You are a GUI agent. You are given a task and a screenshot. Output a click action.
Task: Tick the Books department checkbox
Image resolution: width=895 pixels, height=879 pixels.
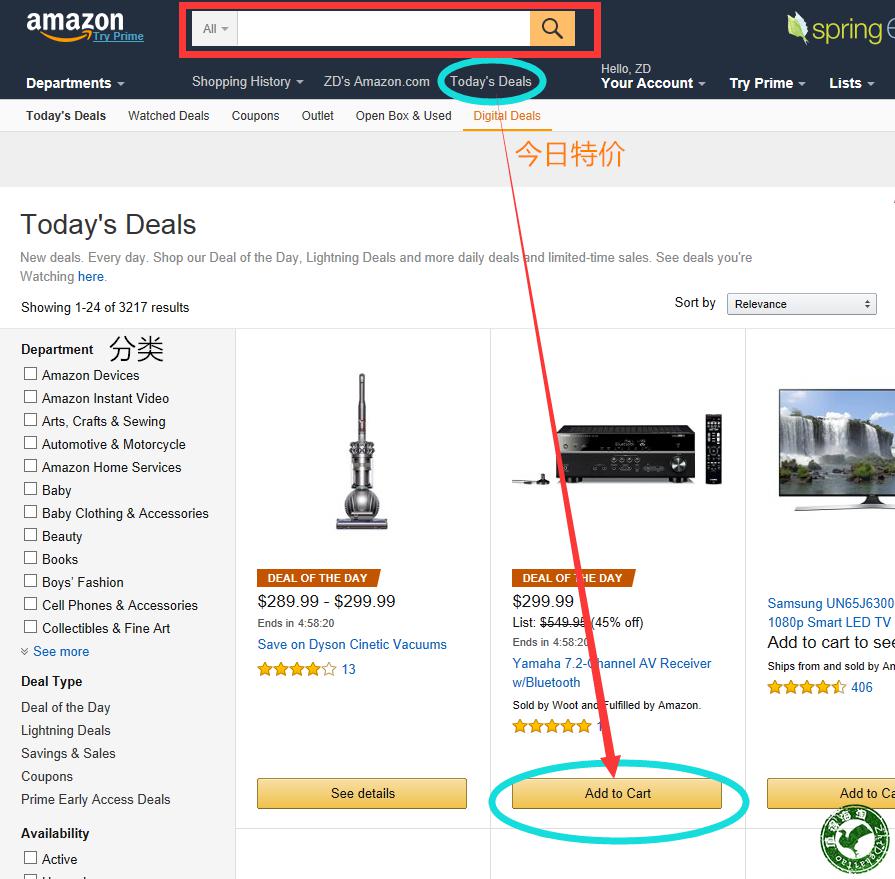[x=30, y=558]
